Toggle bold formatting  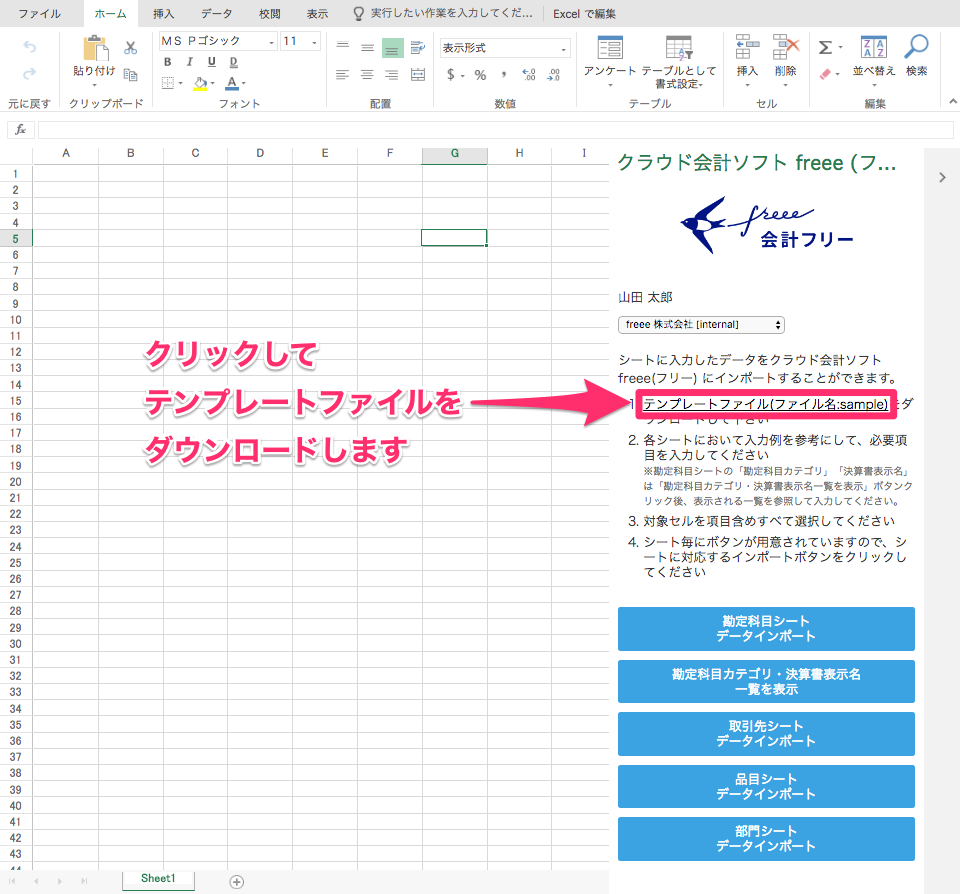pyautogui.click(x=168, y=62)
